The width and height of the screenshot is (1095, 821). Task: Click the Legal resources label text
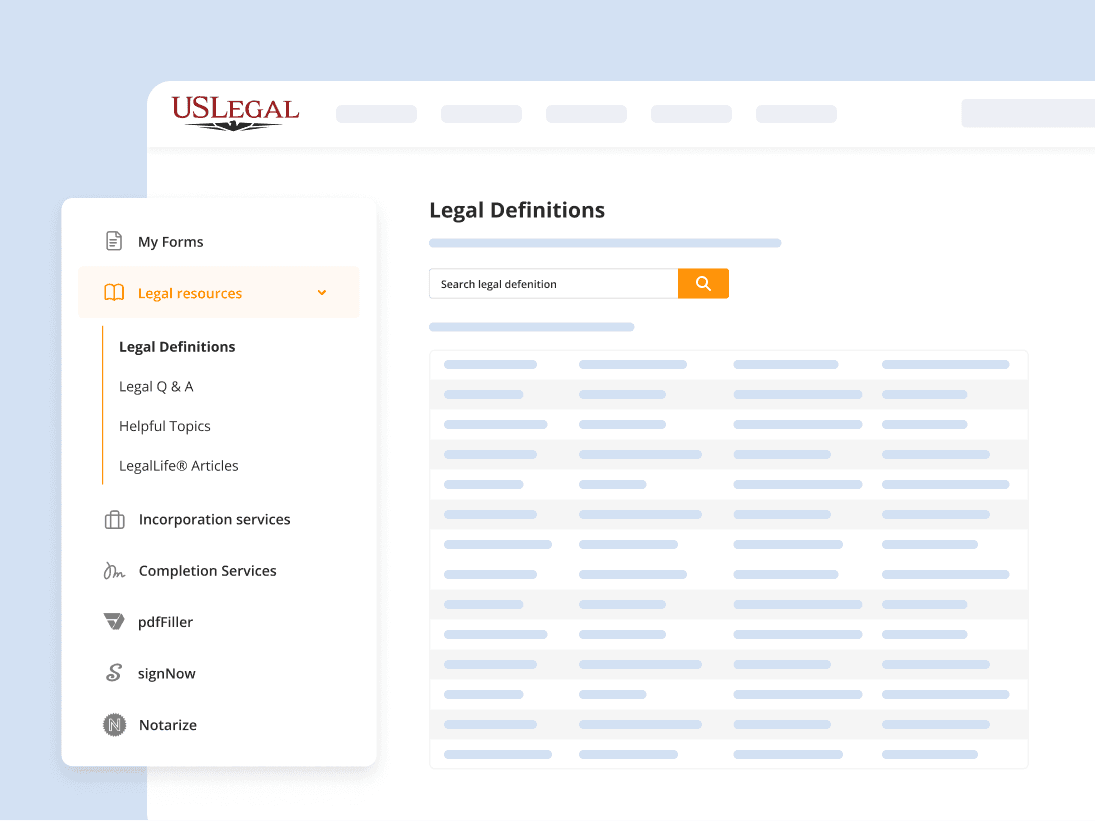(190, 293)
